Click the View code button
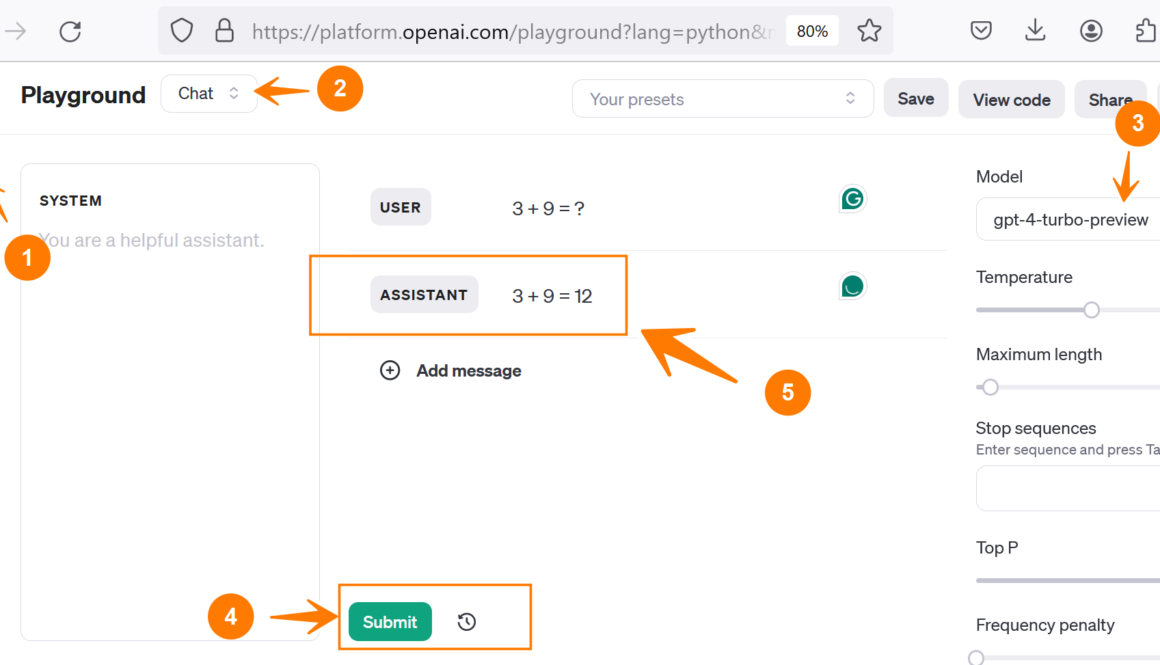 [1011, 100]
